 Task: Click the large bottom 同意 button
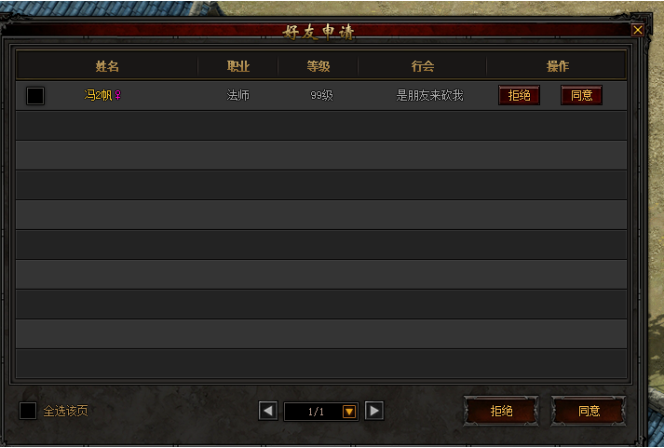[x=589, y=411]
